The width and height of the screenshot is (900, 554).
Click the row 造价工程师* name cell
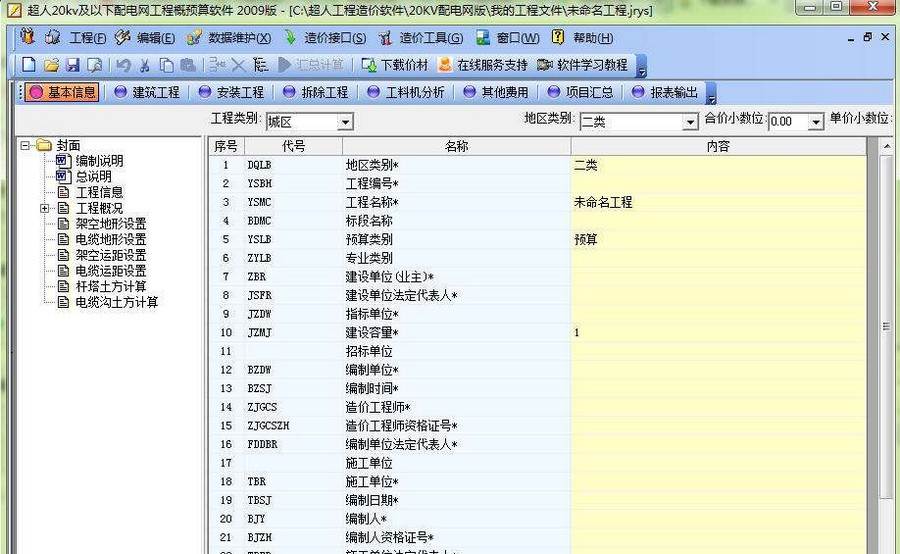457,407
